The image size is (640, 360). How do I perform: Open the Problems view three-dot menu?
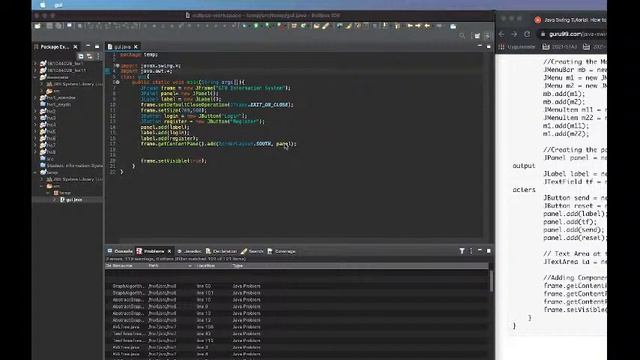471,251
